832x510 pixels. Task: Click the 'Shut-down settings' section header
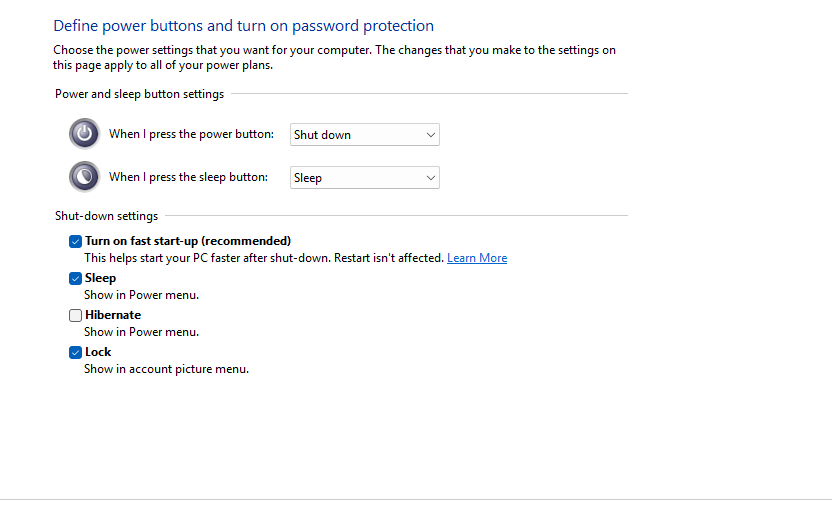pyautogui.click(x=107, y=216)
